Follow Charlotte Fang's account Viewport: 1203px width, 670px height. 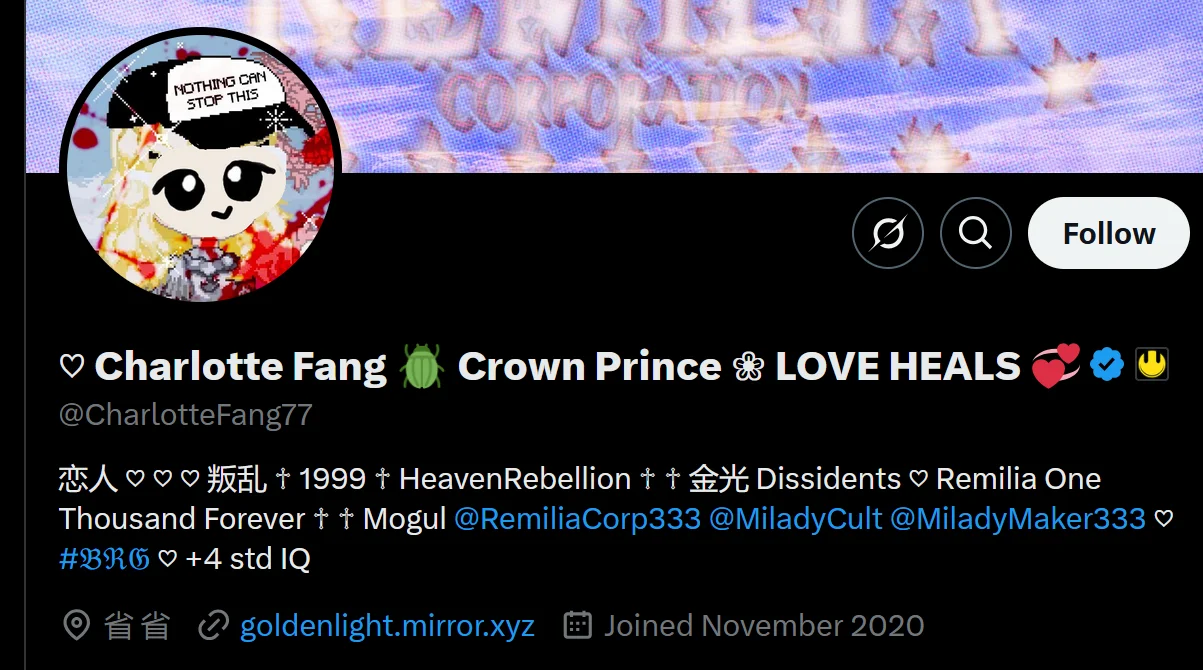[x=1109, y=233]
